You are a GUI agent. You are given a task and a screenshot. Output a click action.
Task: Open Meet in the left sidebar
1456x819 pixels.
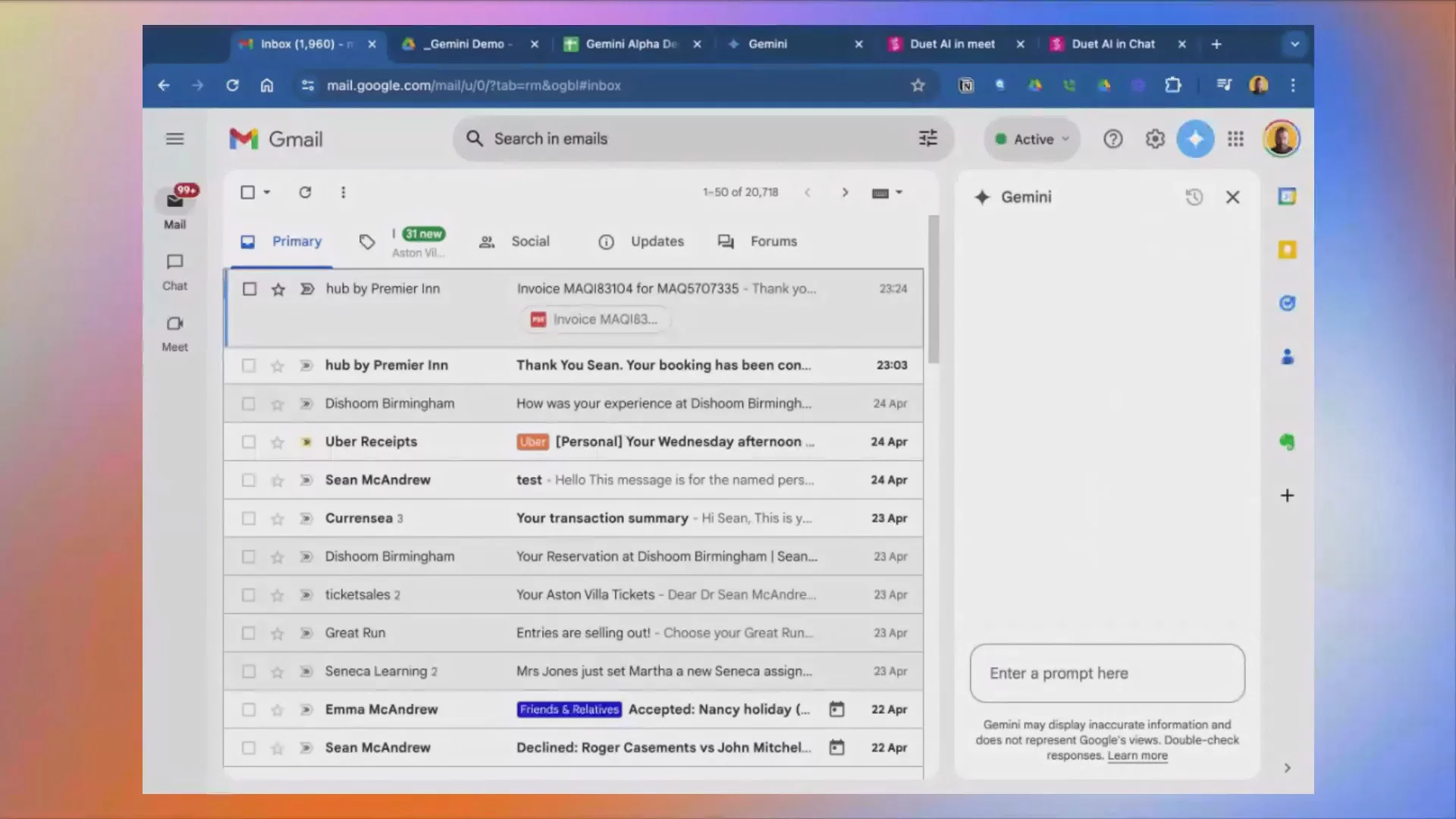click(174, 333)
